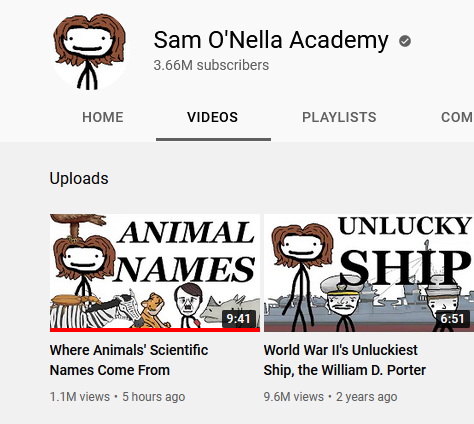
Task: Select the VIDEOS tab
Action: click(213, 117)
